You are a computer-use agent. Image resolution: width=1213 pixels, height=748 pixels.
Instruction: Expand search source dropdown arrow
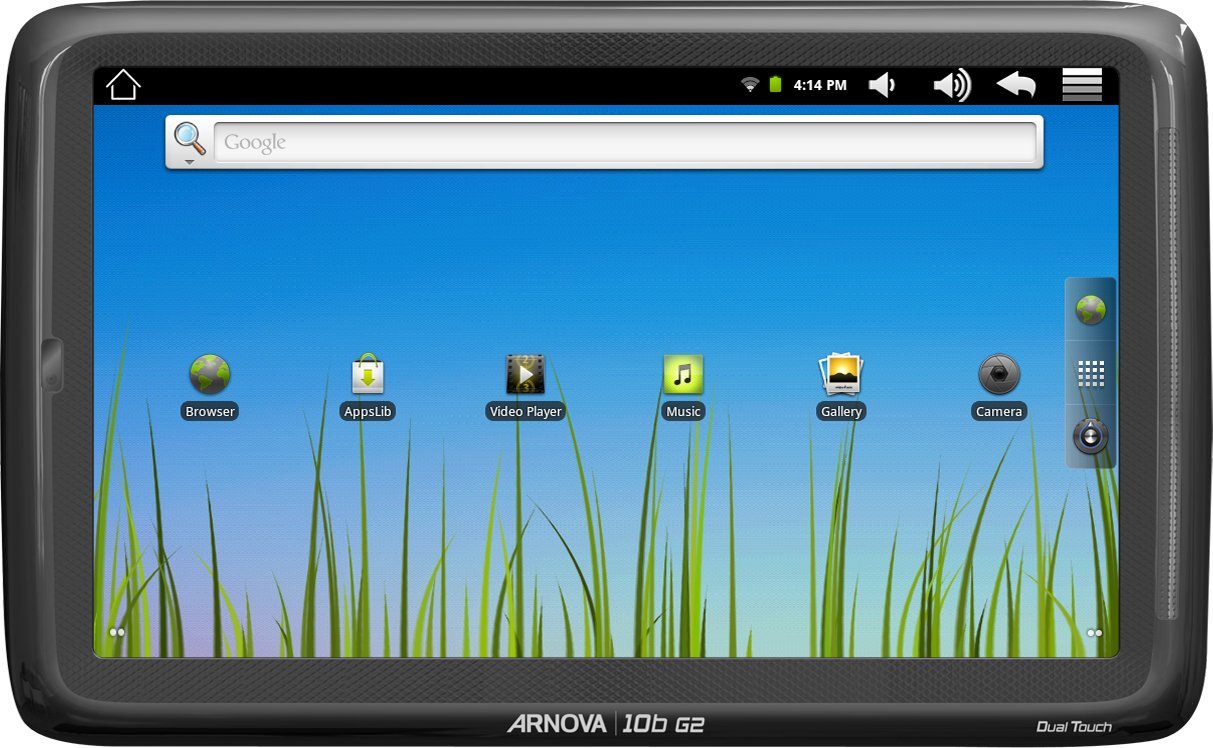point(189,161)
